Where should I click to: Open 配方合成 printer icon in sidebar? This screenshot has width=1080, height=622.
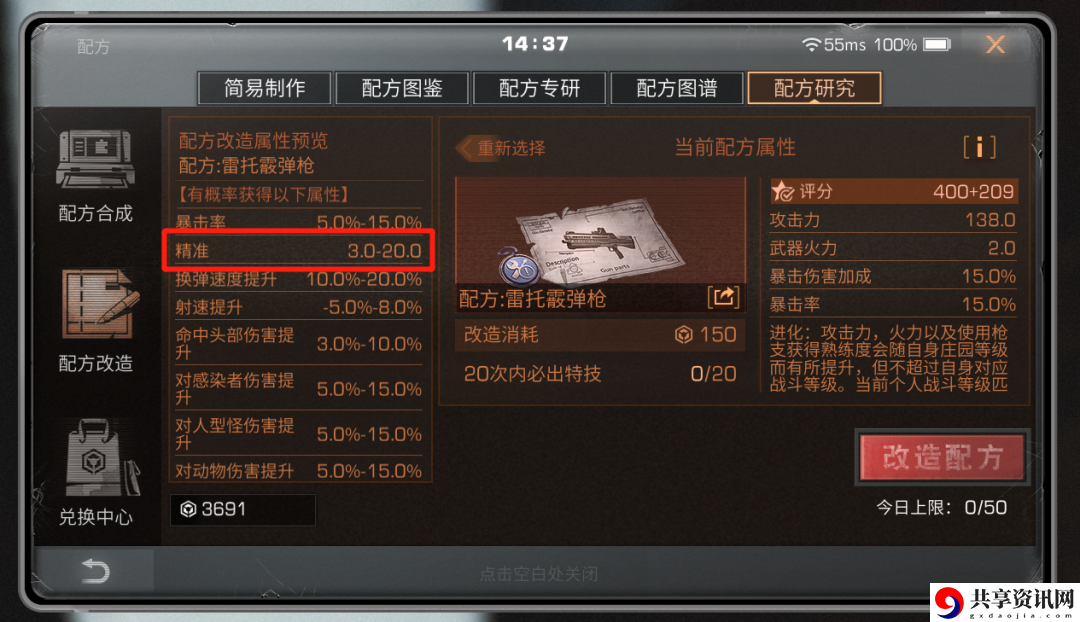click(x=95, y=159)
